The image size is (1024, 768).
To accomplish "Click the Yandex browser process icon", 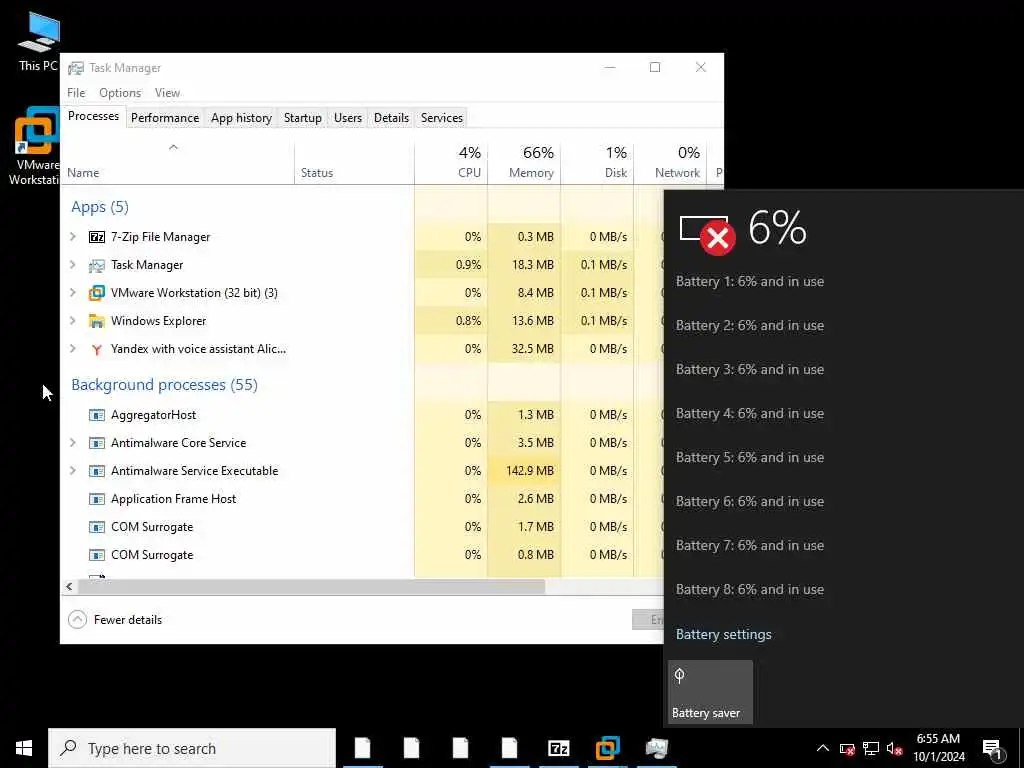I will pyautogui.click(x=97, y=349).
